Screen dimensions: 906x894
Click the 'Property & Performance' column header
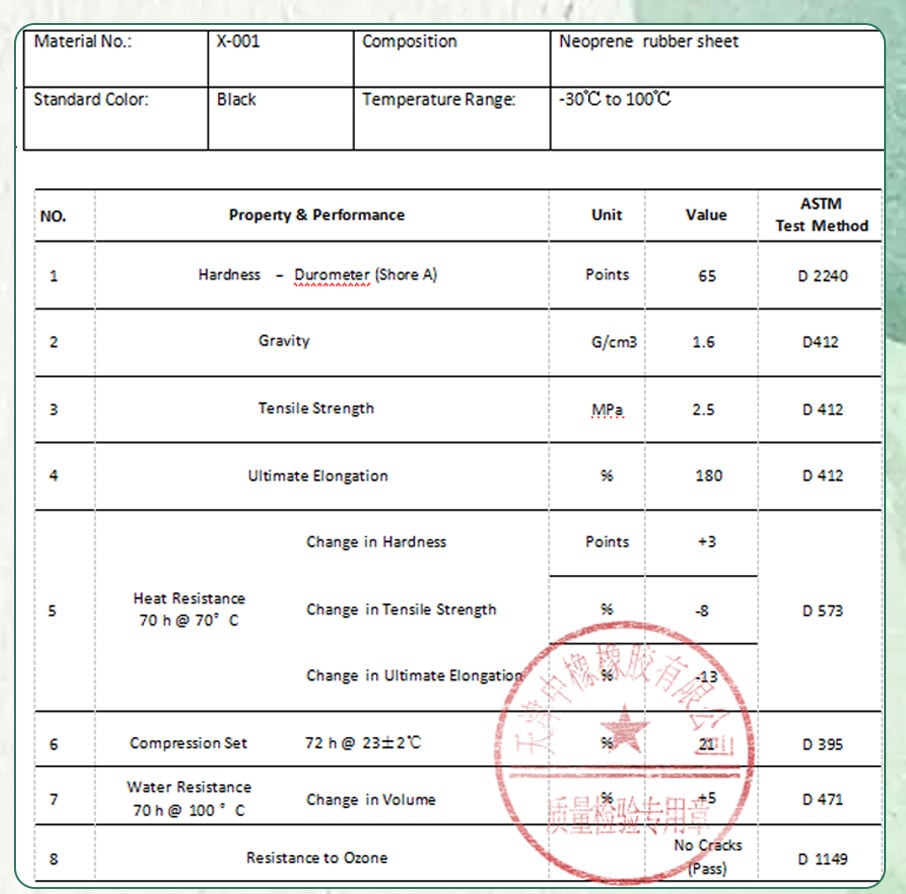(x=317, y=215)
